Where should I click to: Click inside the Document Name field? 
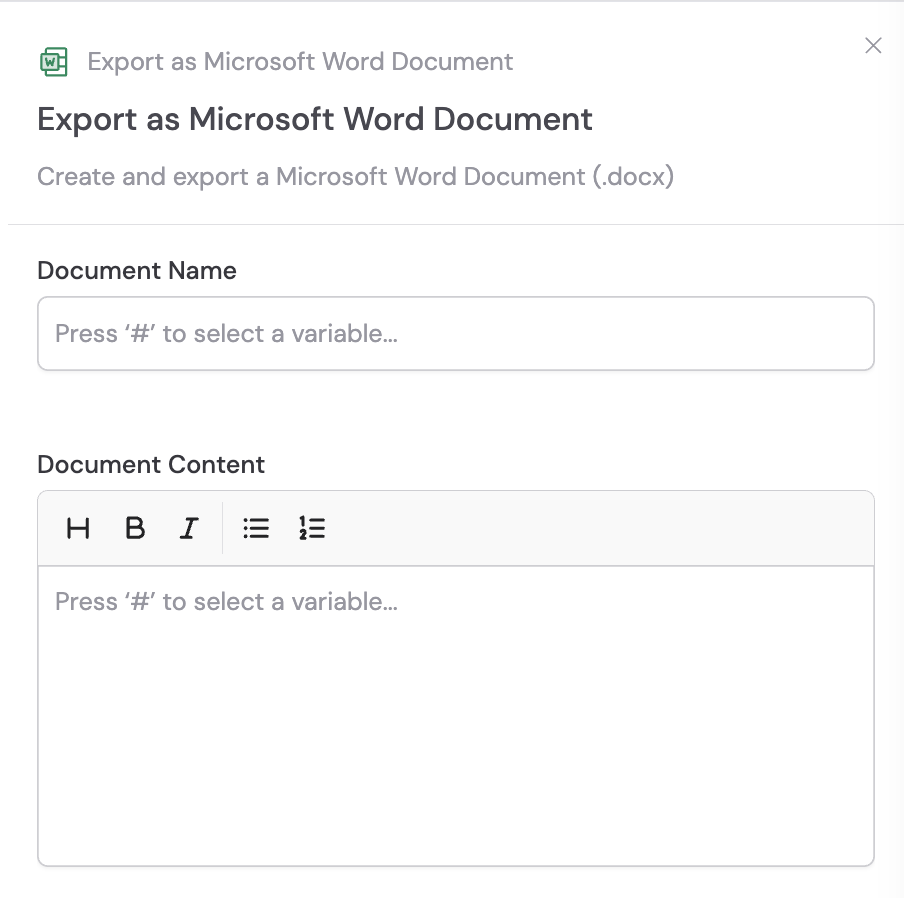click(456, 333)
